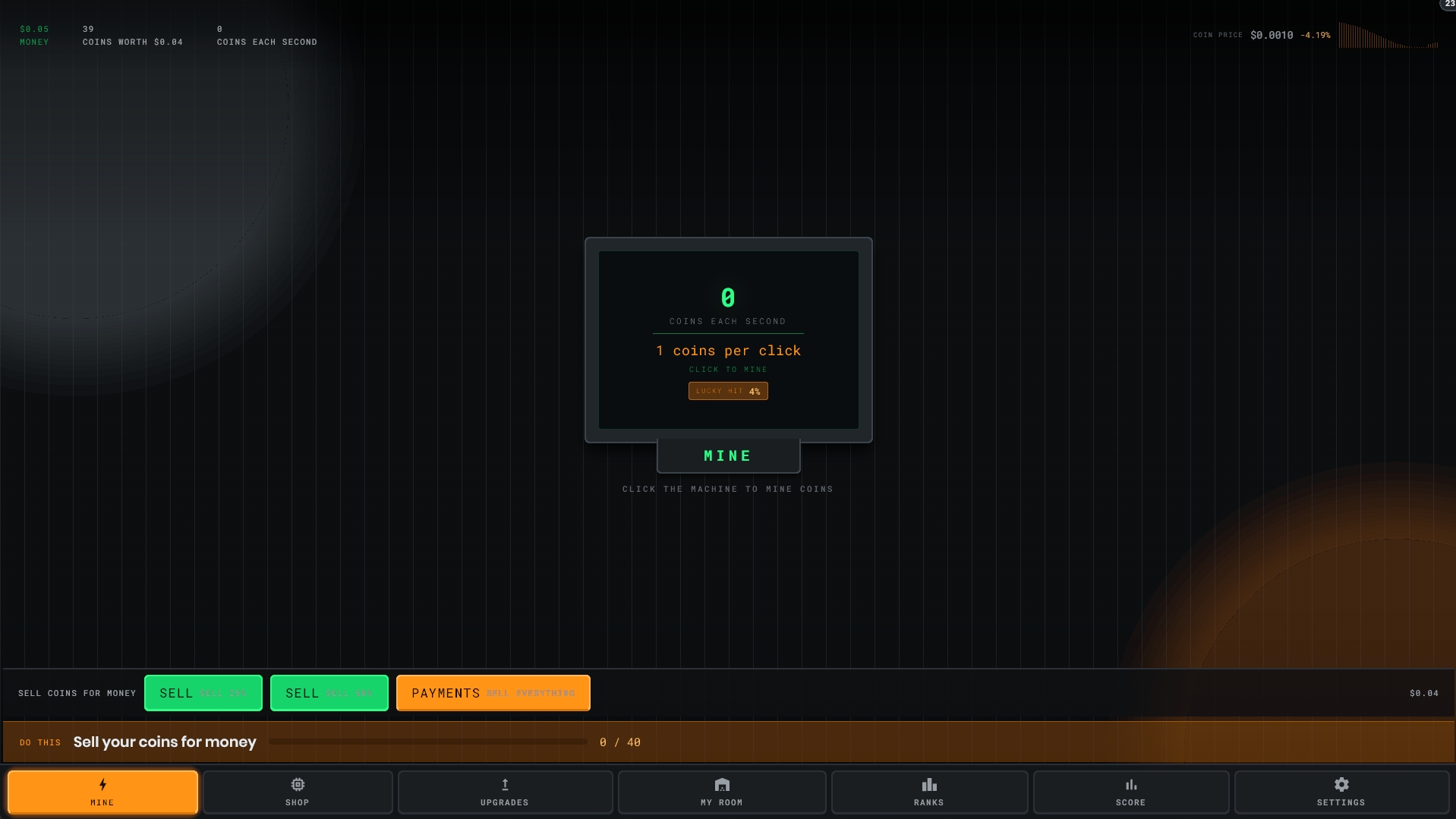This screenshot has height=819, width=1456.
Task: Click the -4.19% price change
Action: [x=1316, y=35]
